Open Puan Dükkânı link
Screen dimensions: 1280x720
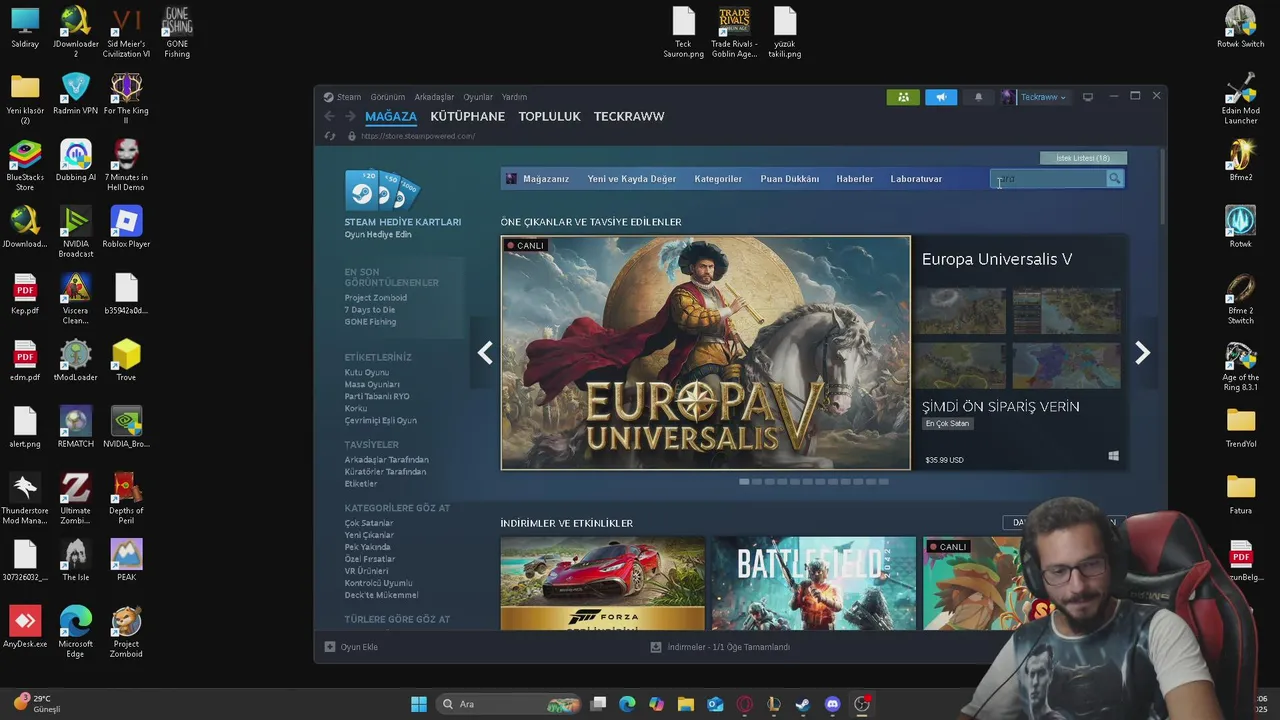[790, 179]
